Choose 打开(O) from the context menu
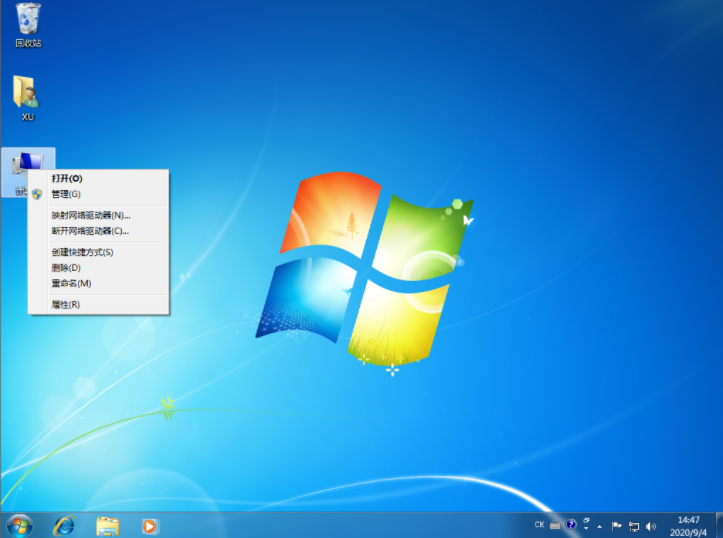 coord(67,178)
